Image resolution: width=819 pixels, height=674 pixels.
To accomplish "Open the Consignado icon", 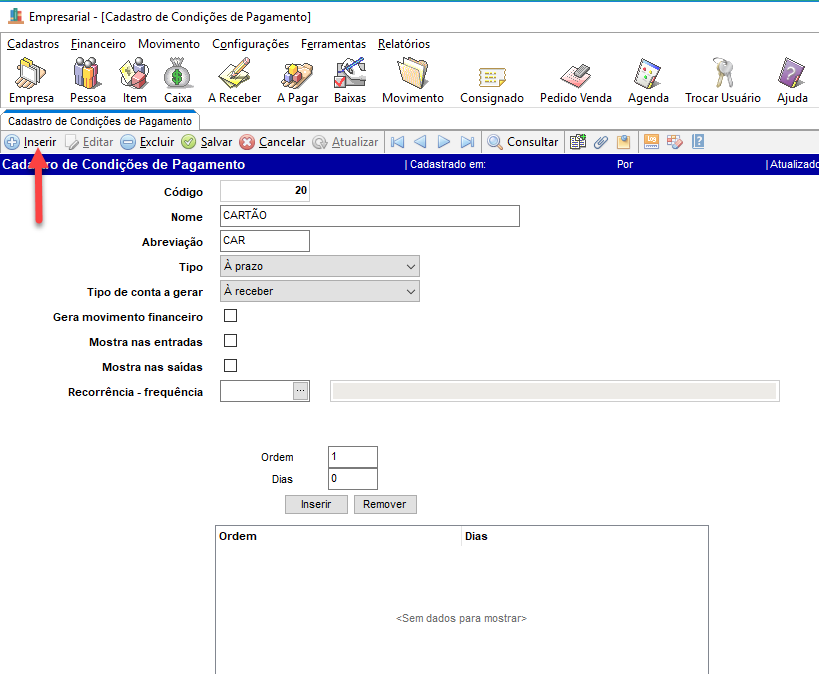I will click(491, 80).
